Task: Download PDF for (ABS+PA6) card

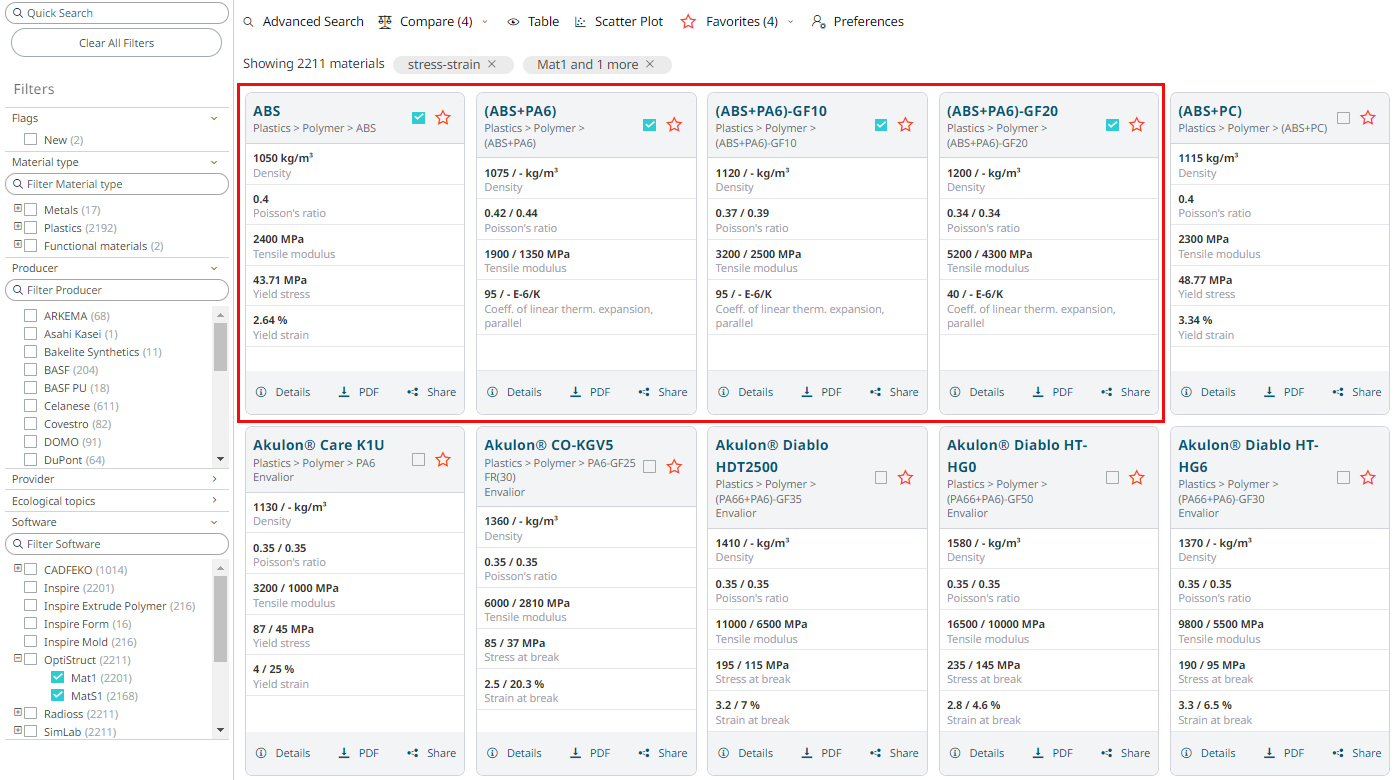Action: coord(590,392)
